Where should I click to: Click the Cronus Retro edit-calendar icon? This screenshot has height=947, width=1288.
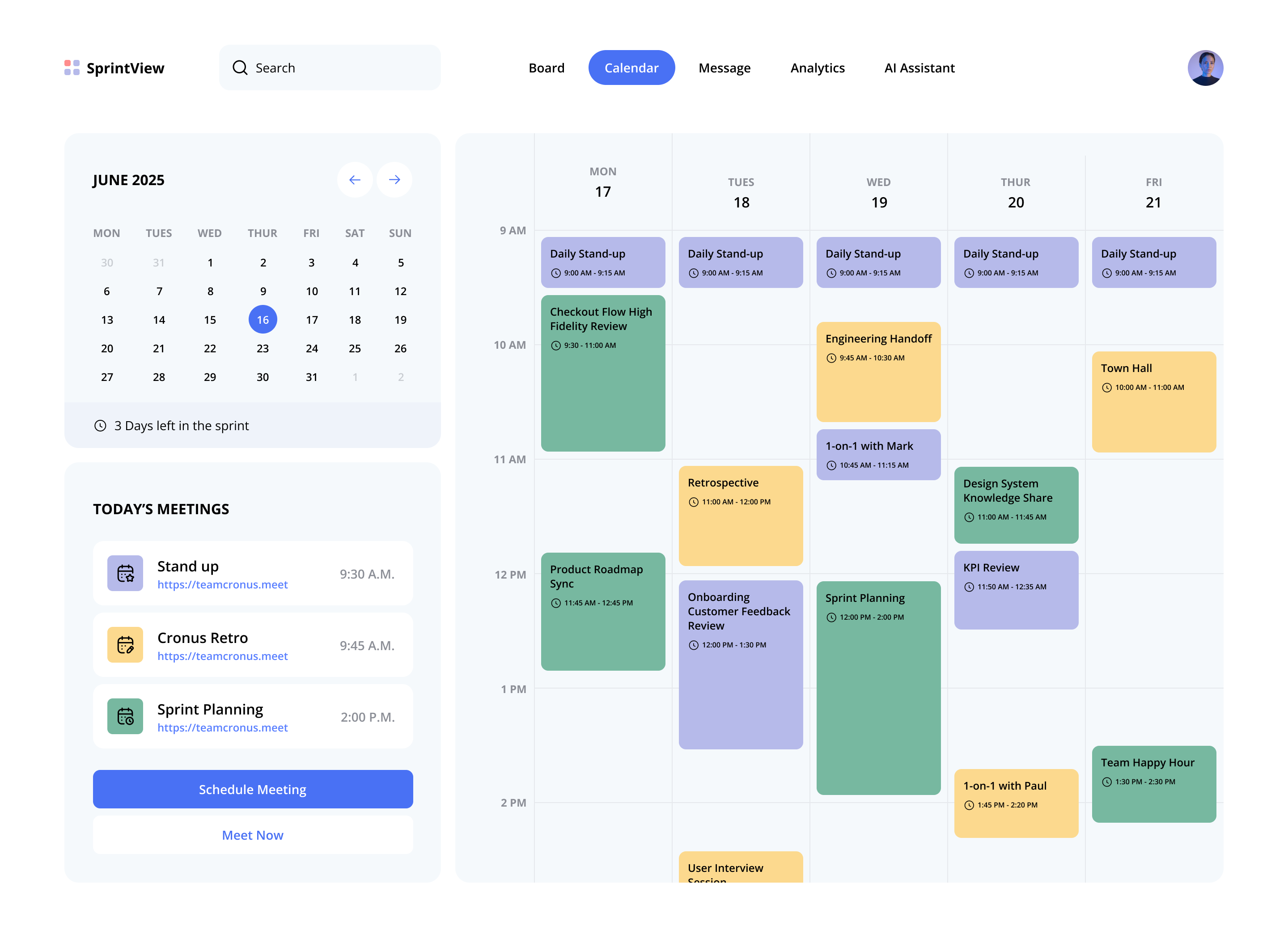tap(125, 645)
